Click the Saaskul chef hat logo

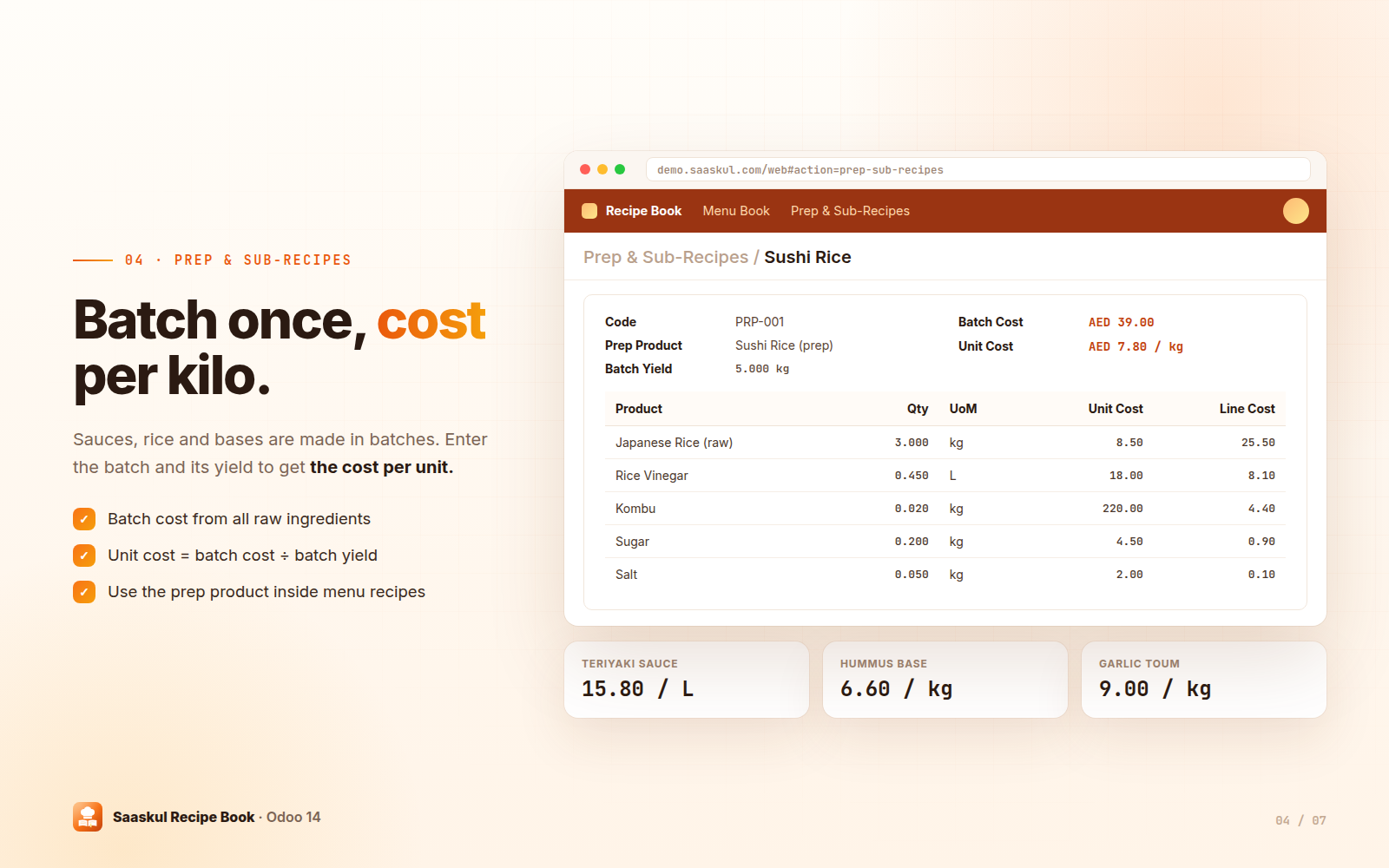(x=88, y=817)
